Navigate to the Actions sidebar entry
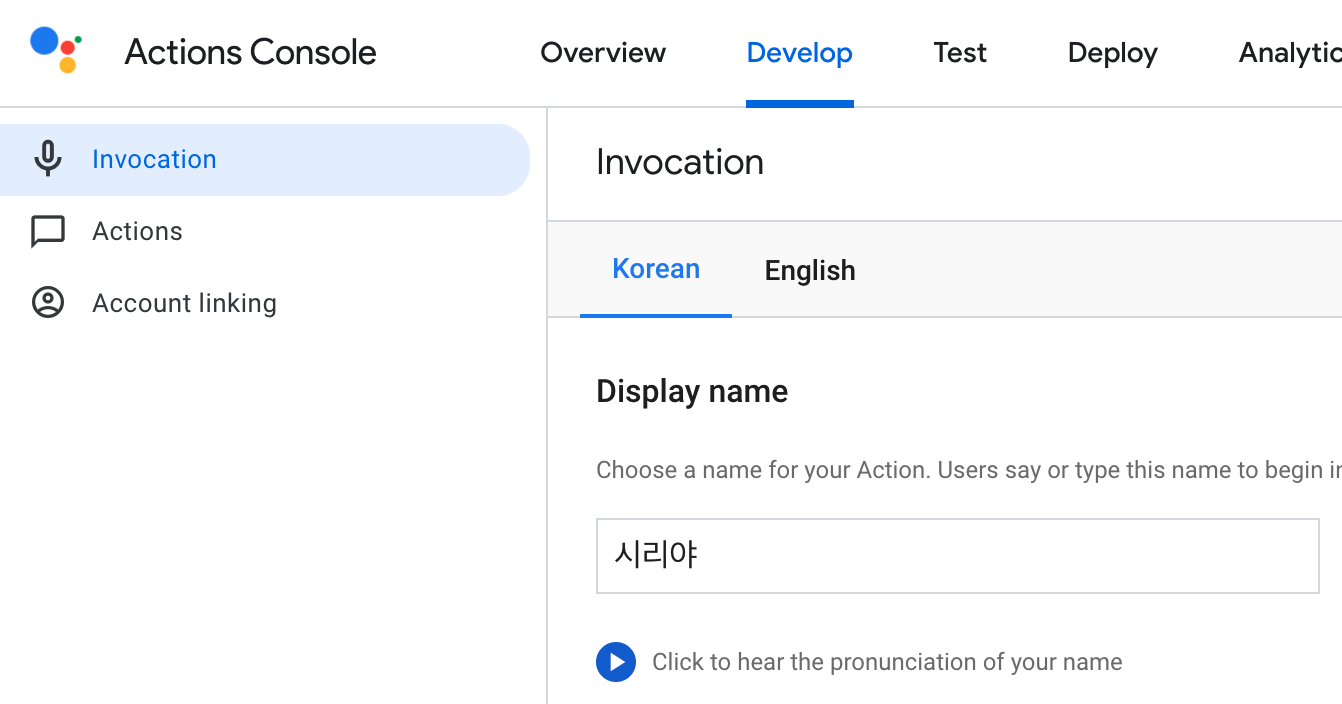This screenshot has height=704, width=1342. click(138, 231)
